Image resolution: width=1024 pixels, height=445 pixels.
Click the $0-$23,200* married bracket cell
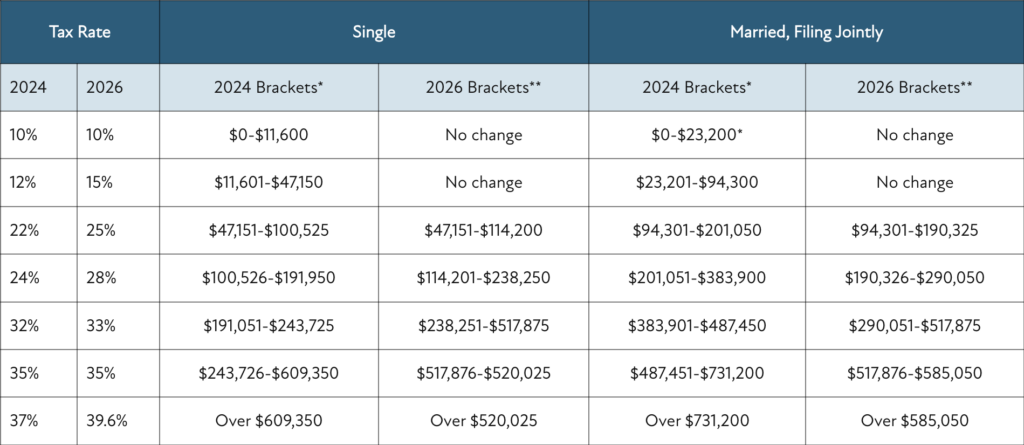[x=698, y=135]
